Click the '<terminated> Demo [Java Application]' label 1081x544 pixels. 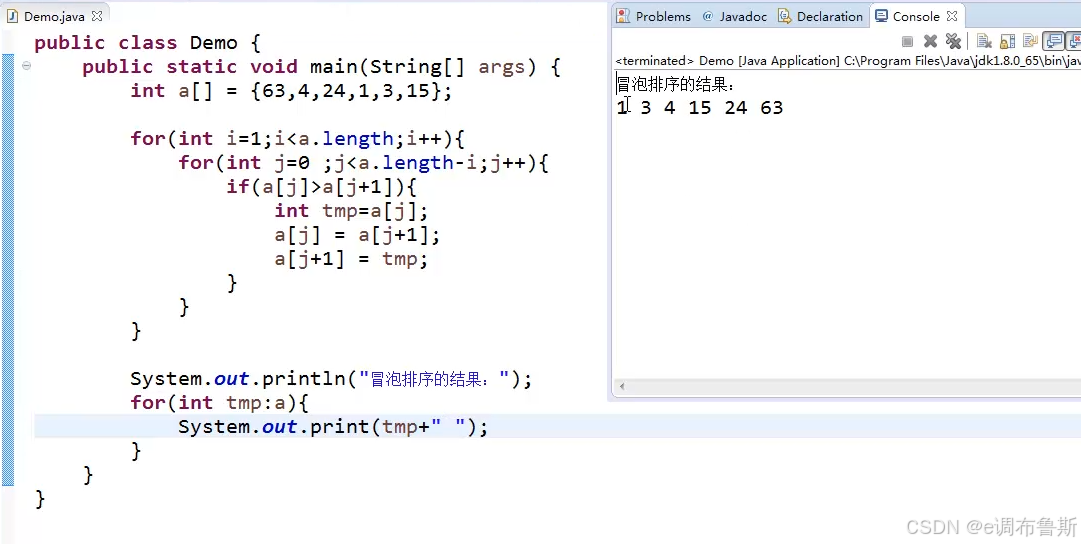tap(727, 61)
